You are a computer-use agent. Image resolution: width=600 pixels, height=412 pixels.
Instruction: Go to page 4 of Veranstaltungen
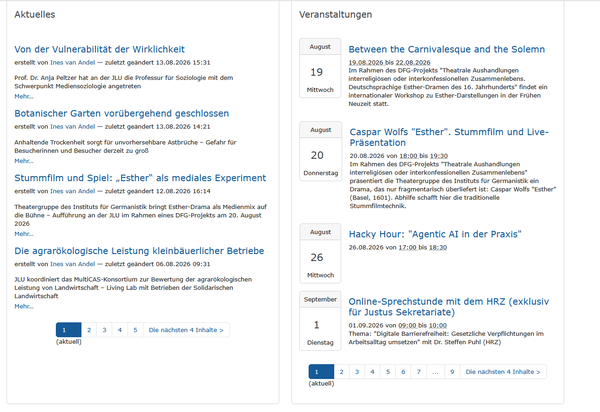[x=372, y=371]
